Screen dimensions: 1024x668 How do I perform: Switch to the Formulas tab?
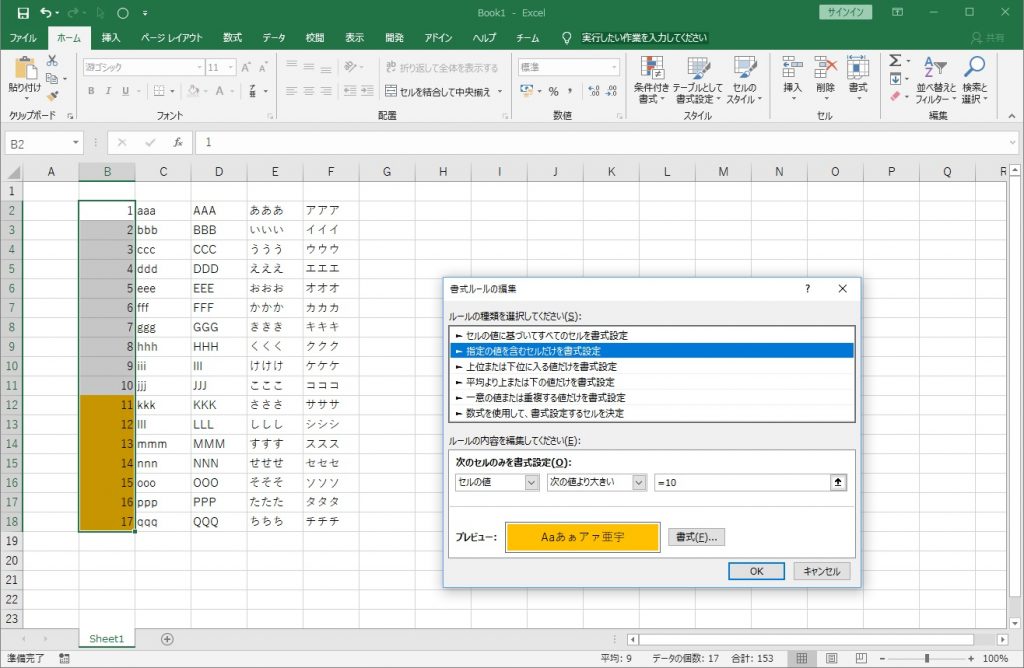tap(232, 38)
